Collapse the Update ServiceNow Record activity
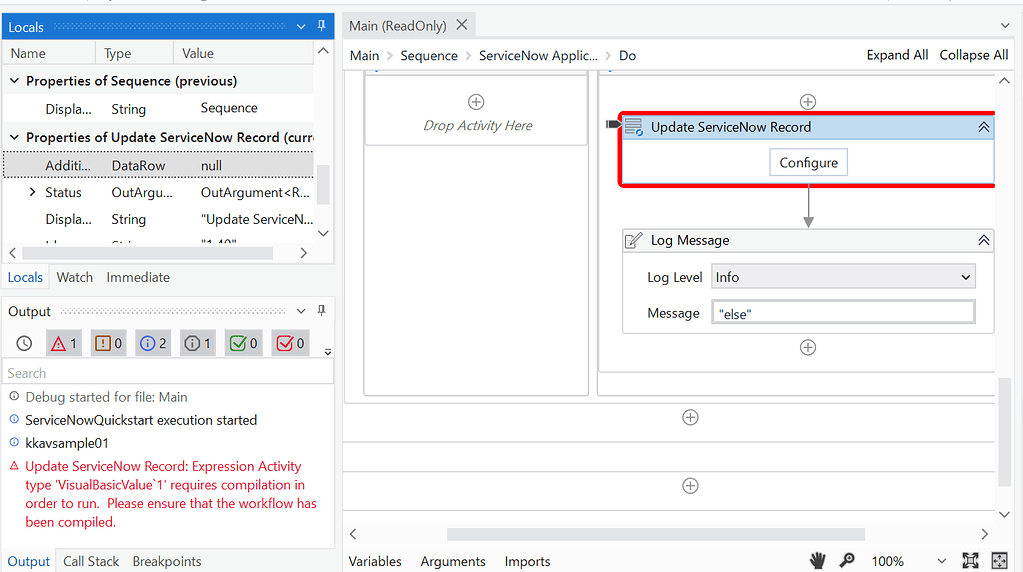The height and width of the screenshot is (572, 1023). (984, 127)
